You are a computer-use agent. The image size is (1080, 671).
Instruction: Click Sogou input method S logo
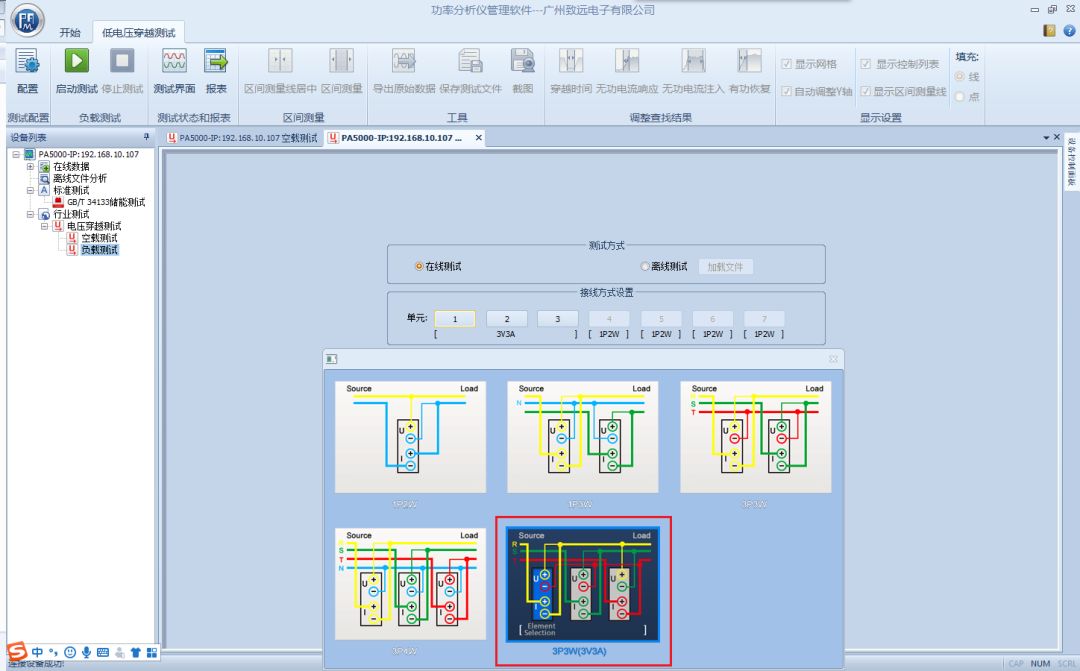(17, 651)
